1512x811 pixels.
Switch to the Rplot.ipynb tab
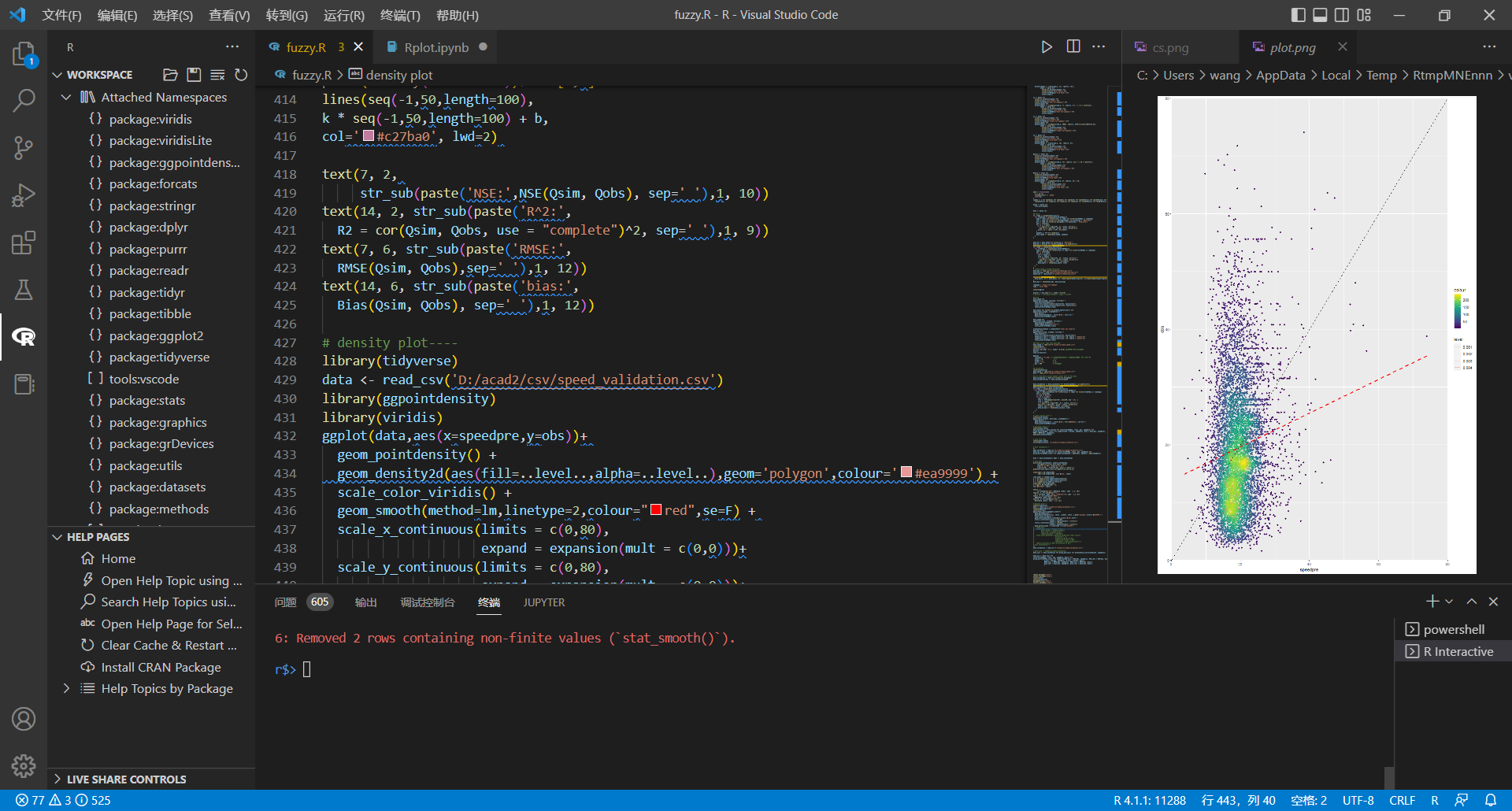[x=435, y=46]
